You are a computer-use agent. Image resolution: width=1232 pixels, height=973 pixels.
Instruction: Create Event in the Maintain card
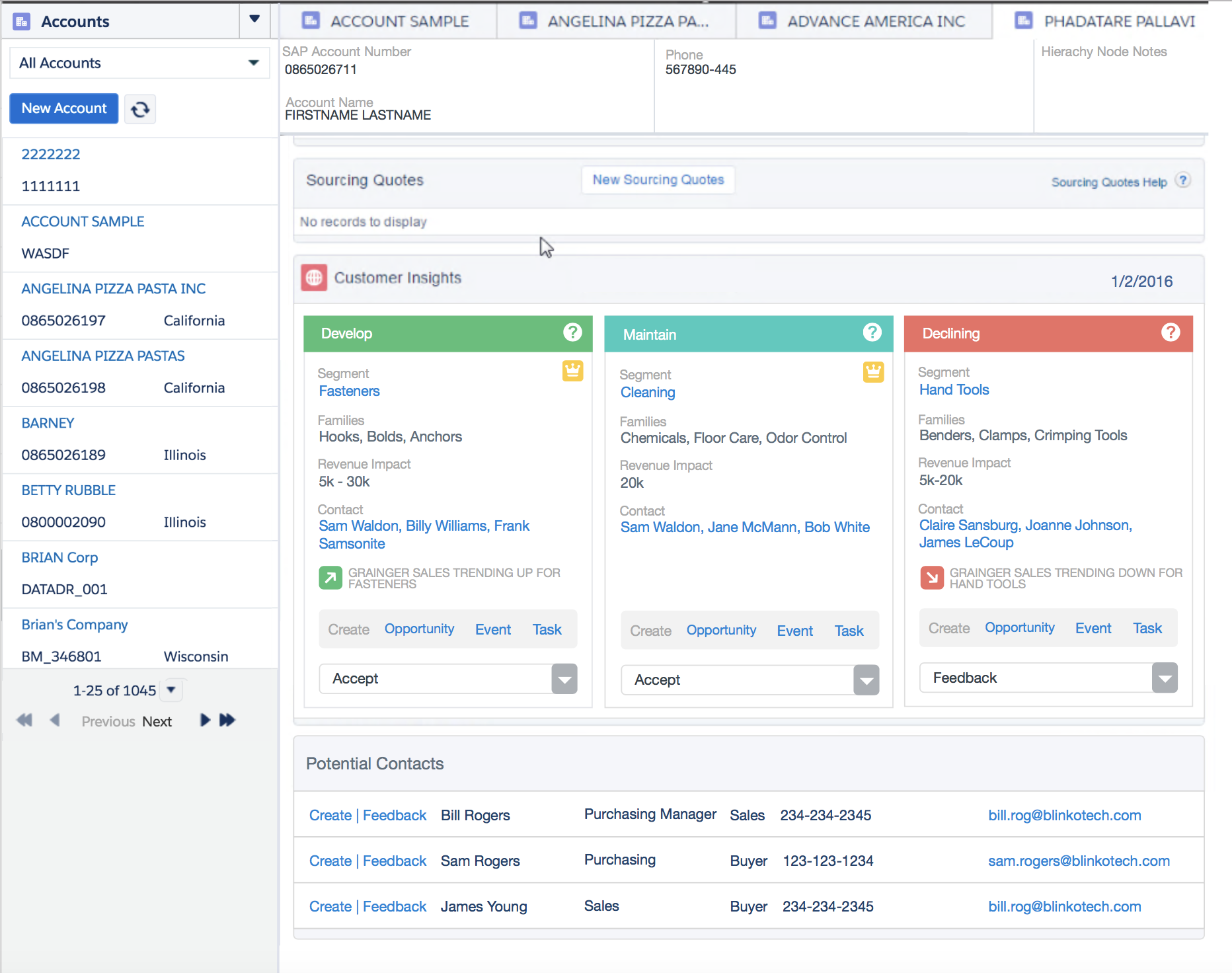click(795, 631)
